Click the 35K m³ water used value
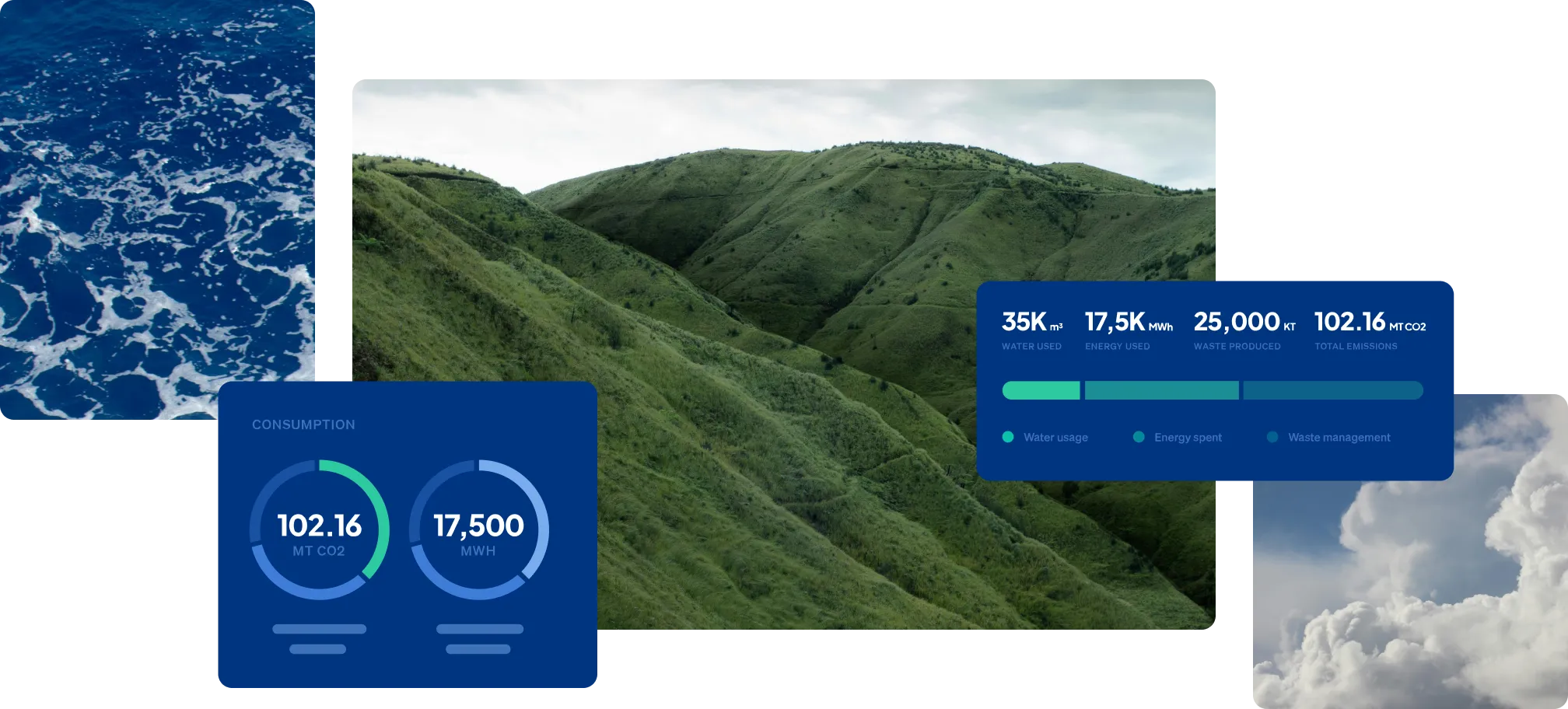This screenshot has width=1568, height=709. pyautogui.click(x=1031, y=322)
